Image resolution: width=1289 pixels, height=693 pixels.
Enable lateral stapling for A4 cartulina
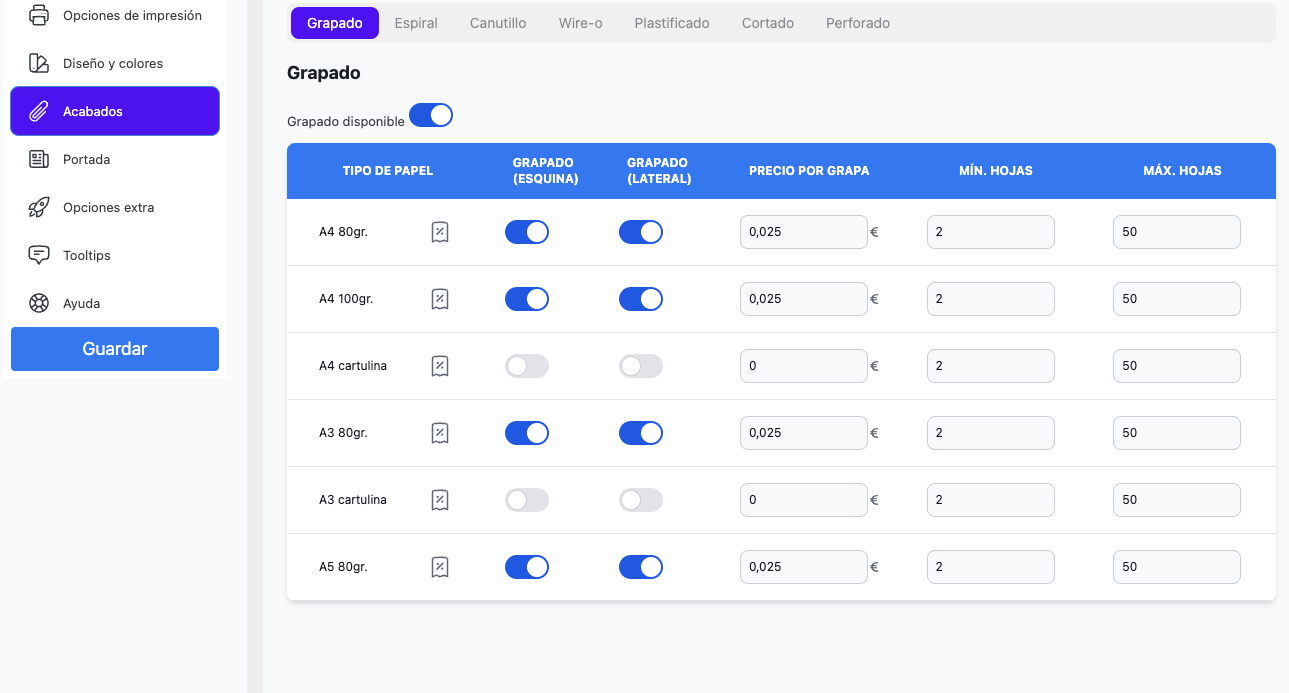tap(641, 366)
